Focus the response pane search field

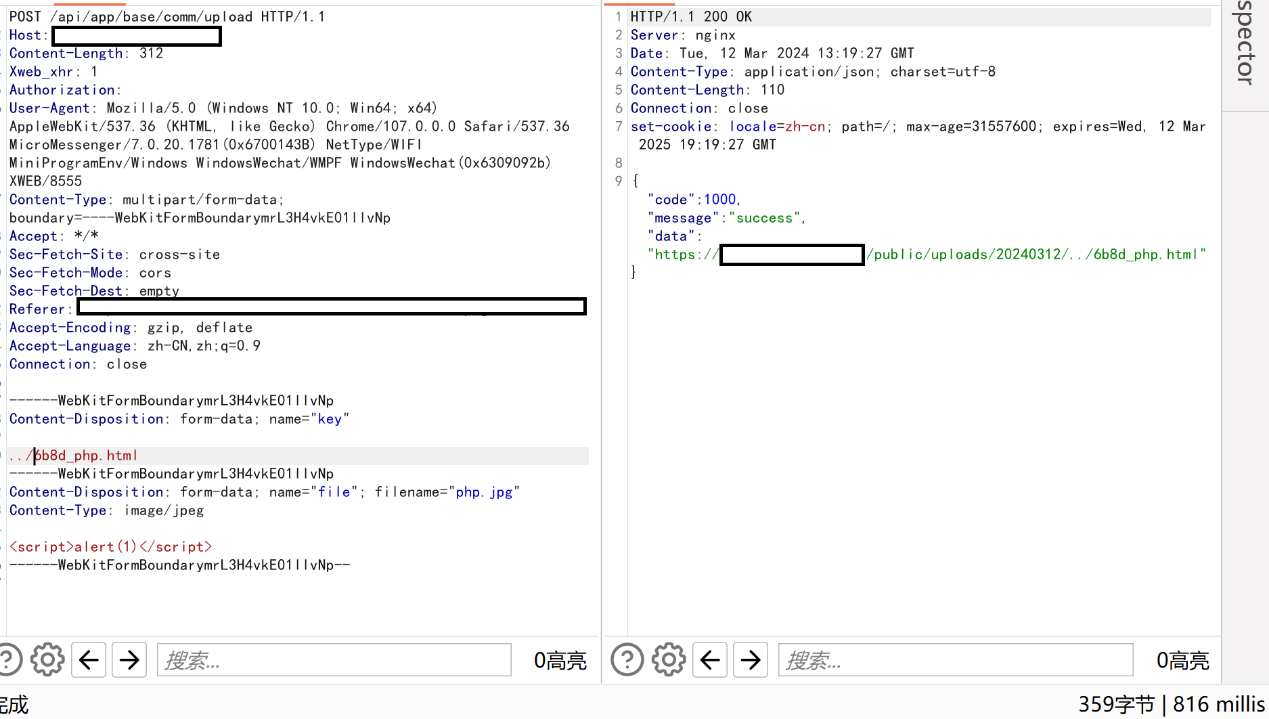point(955,660)
